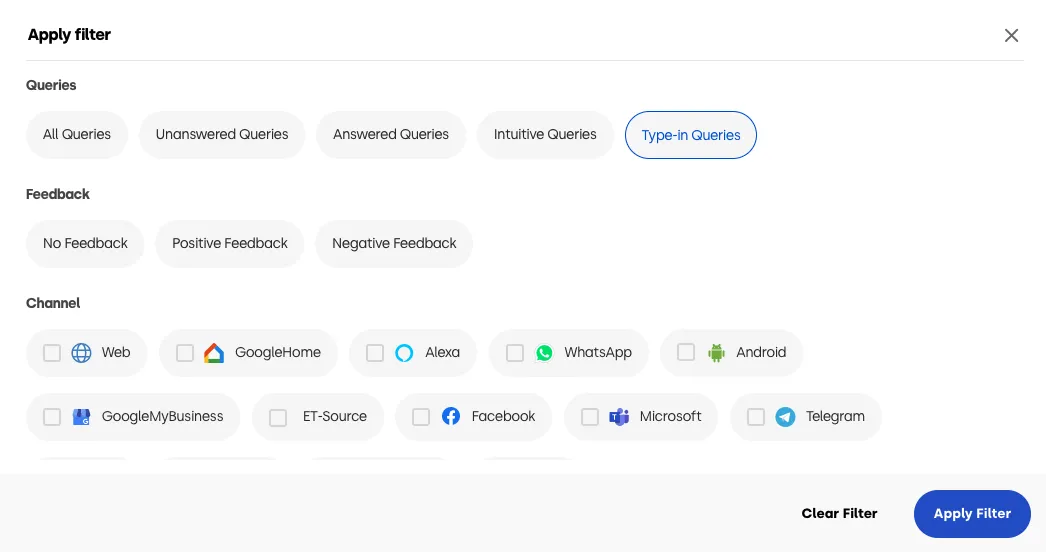Click the Channel section heading
The width and height of the screenshot is (1046, 552).
click(x=53, y=303)
